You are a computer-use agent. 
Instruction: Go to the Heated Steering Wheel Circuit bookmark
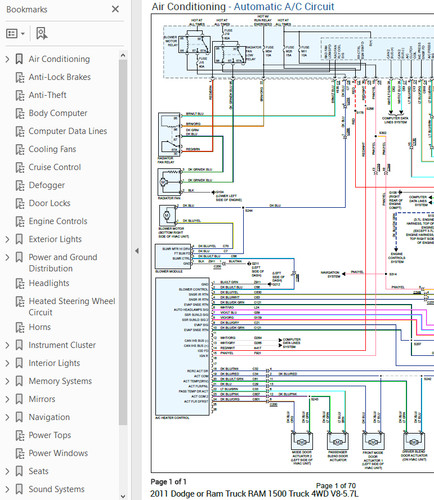72,307
